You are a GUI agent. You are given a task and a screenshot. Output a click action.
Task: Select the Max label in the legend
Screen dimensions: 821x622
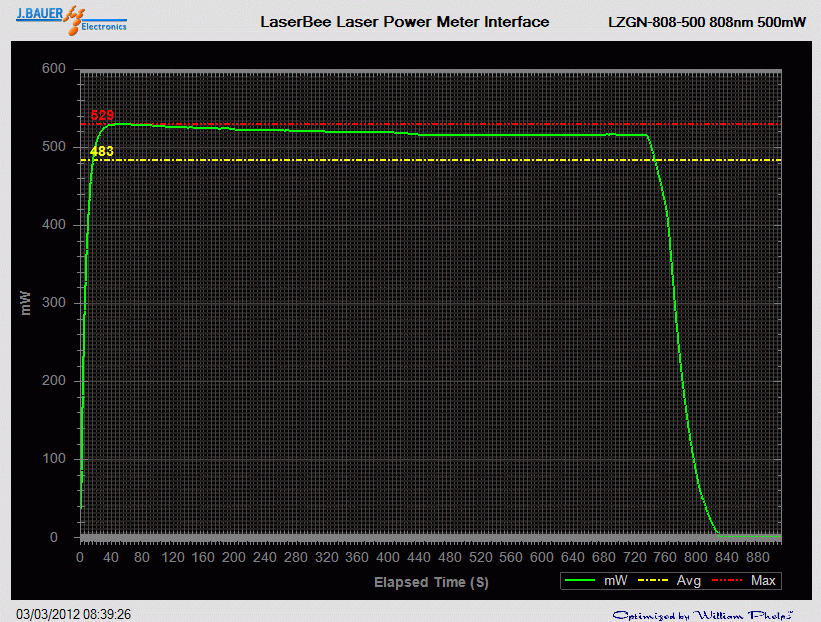click(763, 581)
